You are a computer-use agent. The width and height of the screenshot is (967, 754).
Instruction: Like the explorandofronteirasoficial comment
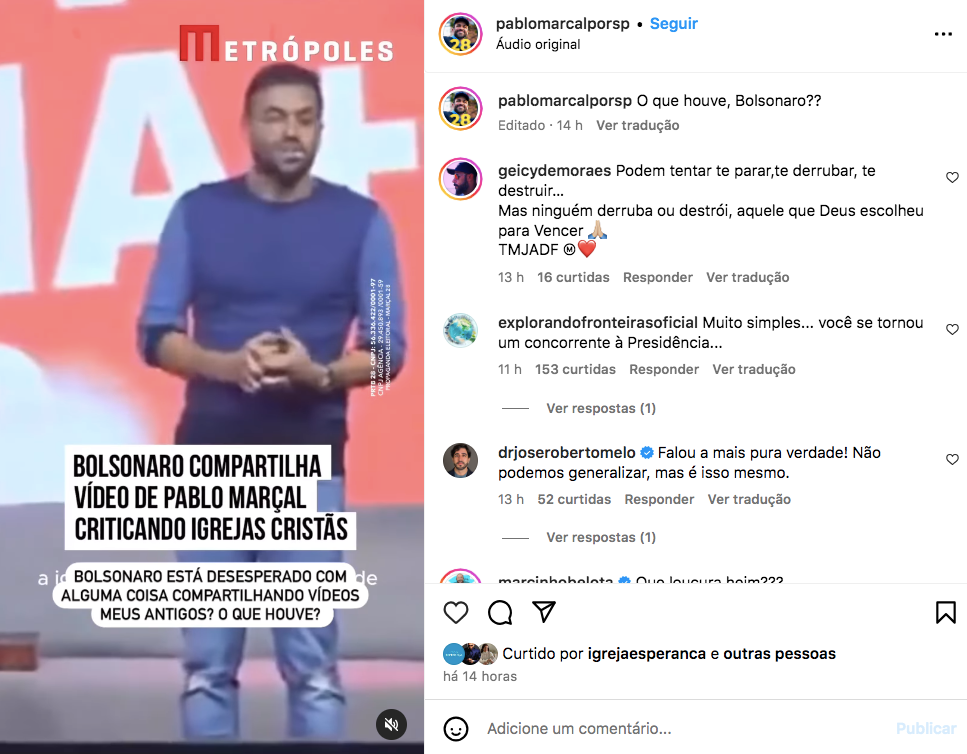pos(952,329)
